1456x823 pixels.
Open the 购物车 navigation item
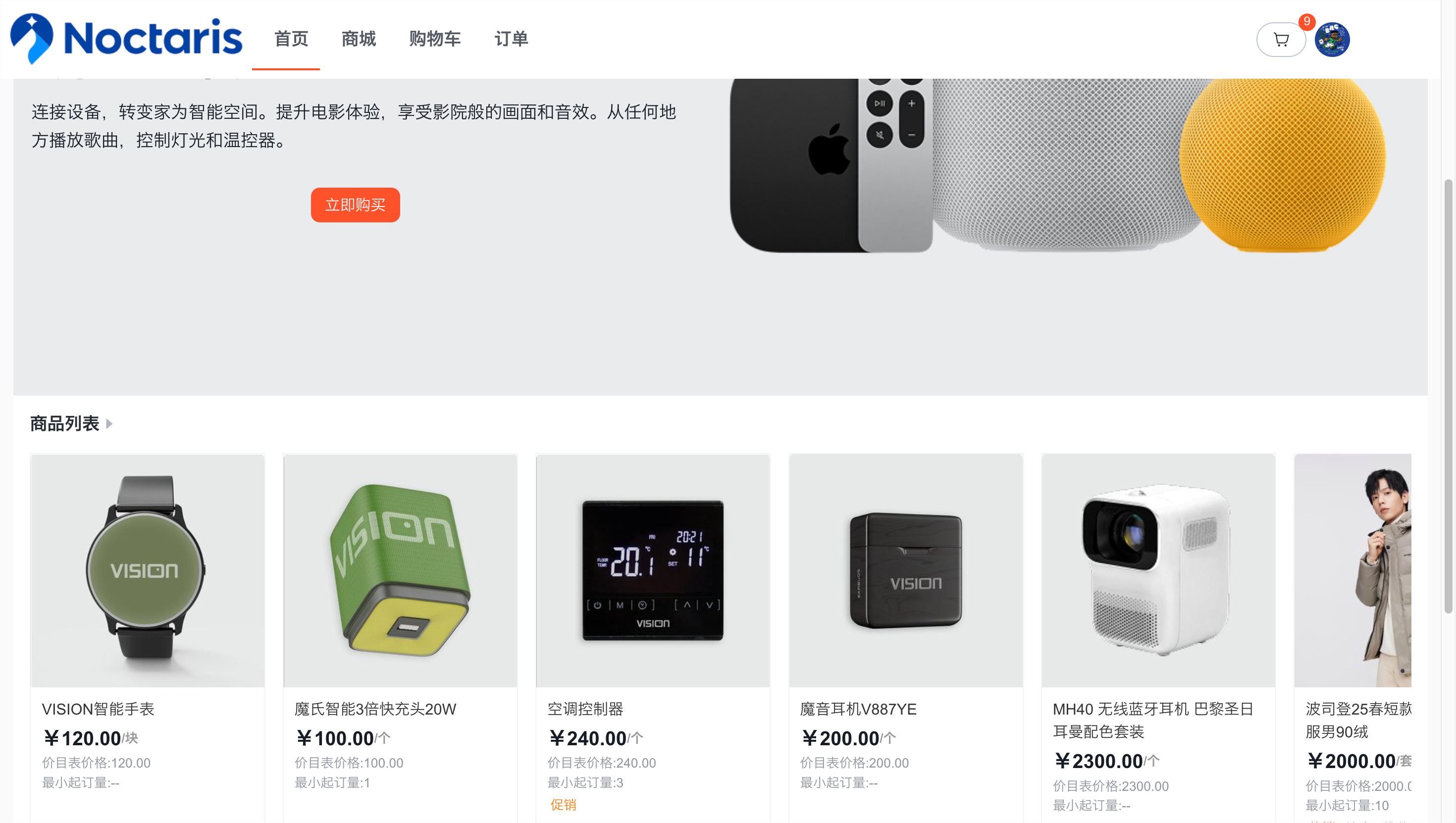pos(435,39)
